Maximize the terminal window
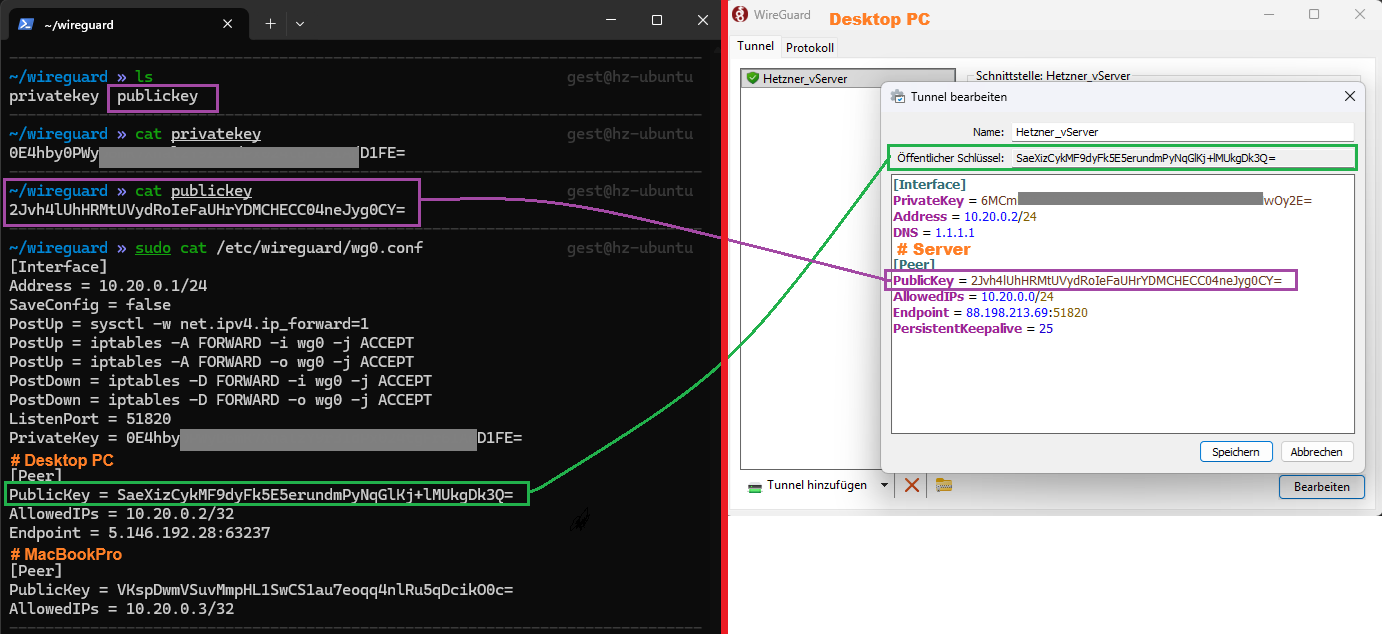The width and height of the screenshot is (1382, 634). coord(657,20)
